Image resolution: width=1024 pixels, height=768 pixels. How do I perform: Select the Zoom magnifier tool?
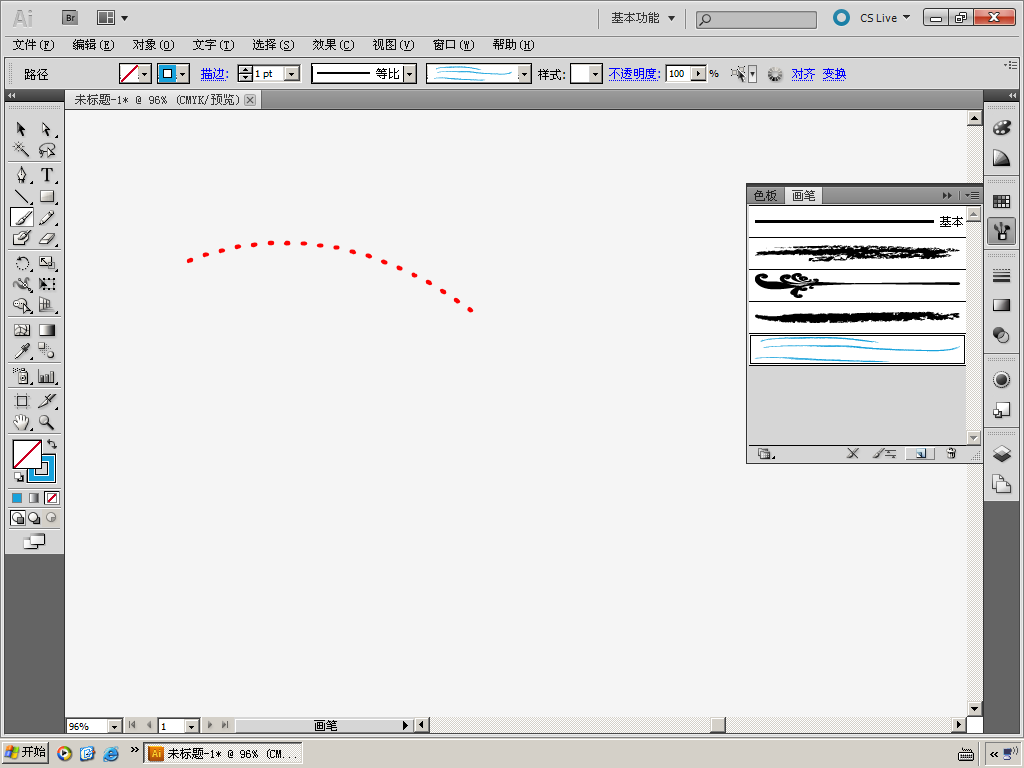(x=46, y=423)
